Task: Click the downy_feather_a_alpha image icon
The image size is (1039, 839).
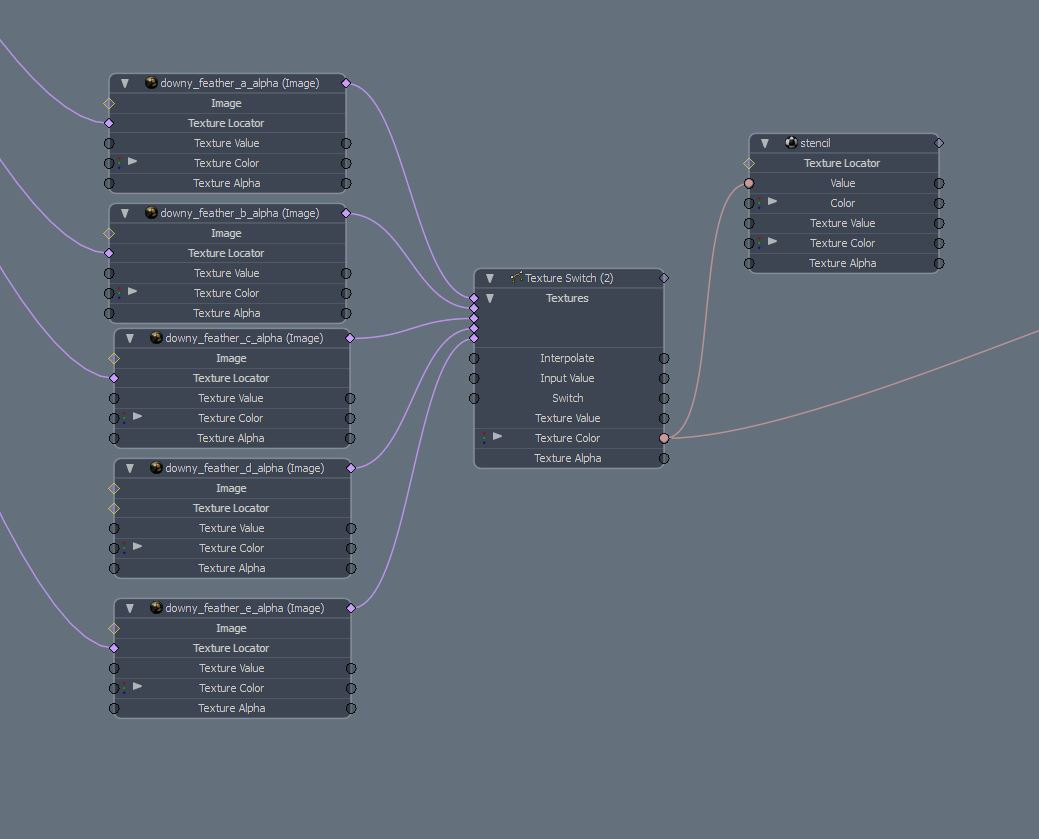Action: tap(151, 83)
